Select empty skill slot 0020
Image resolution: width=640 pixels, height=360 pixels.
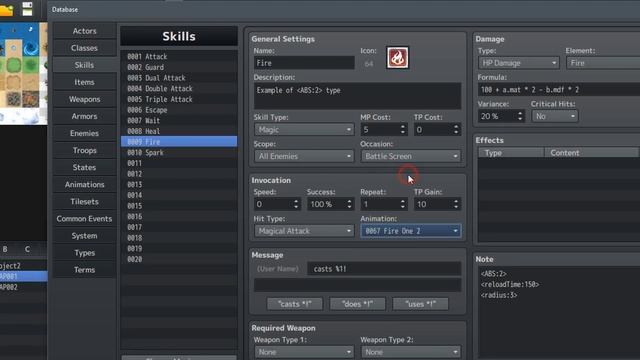tap(179, 259)
